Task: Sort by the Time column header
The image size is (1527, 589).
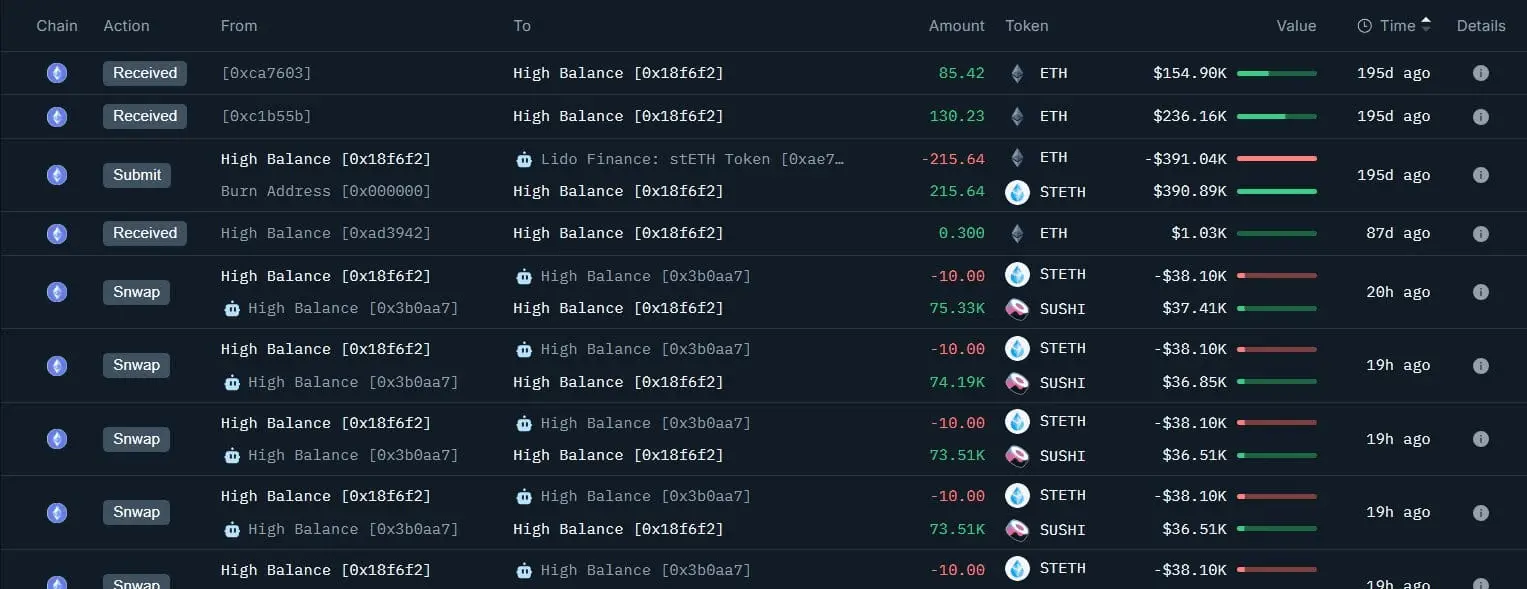Action: pyautogui.click(x=1398, y=26)
